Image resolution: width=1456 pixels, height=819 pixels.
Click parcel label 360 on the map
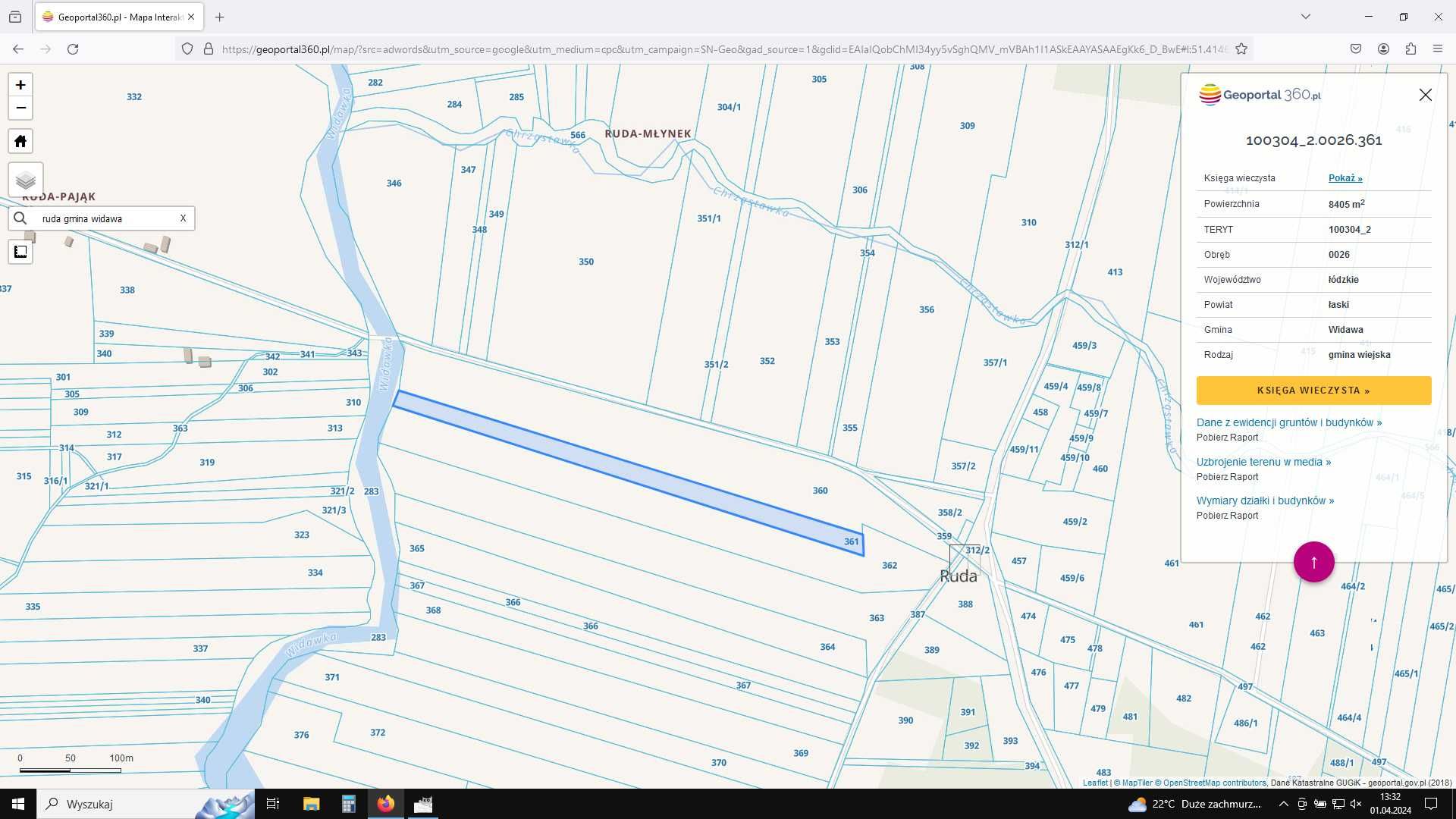[x=821, y=491]
